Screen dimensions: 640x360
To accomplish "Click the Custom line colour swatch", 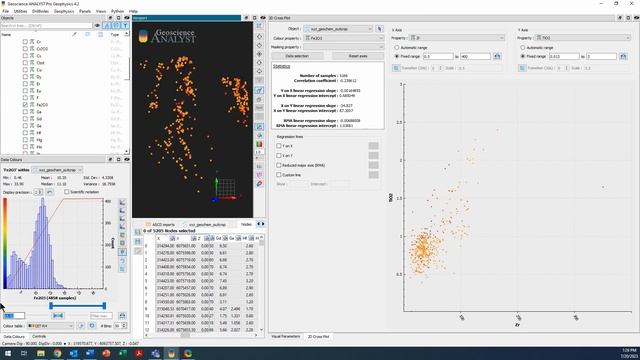I will (x=373, y=175).
